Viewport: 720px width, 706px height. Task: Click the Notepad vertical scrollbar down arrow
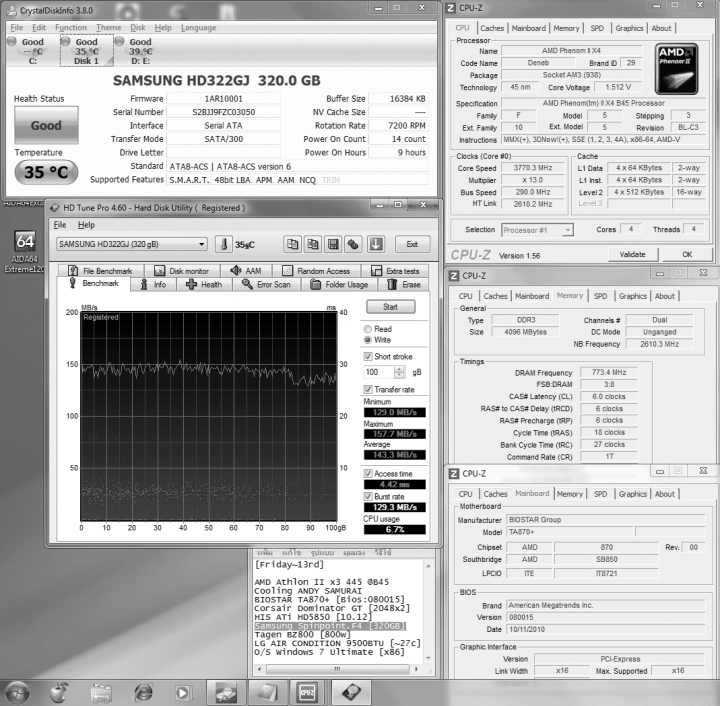pos(428,658)
